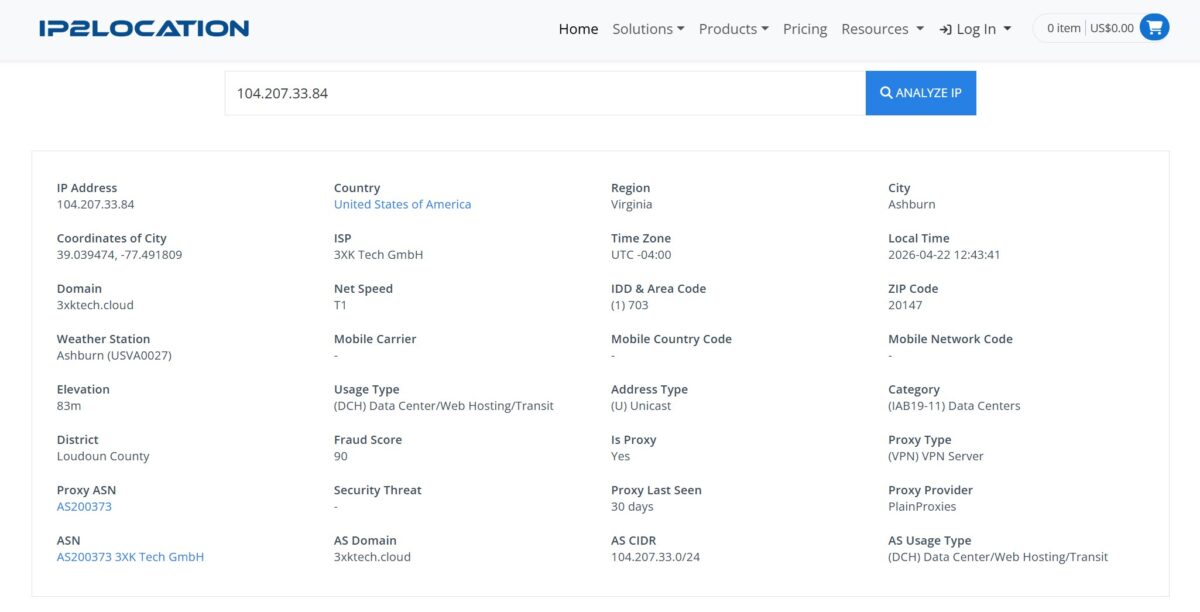Image resolution: width=1200 pixels, height=612 pixels.
Task: Open the shopping cart icon
Action: pos(1154,28)
